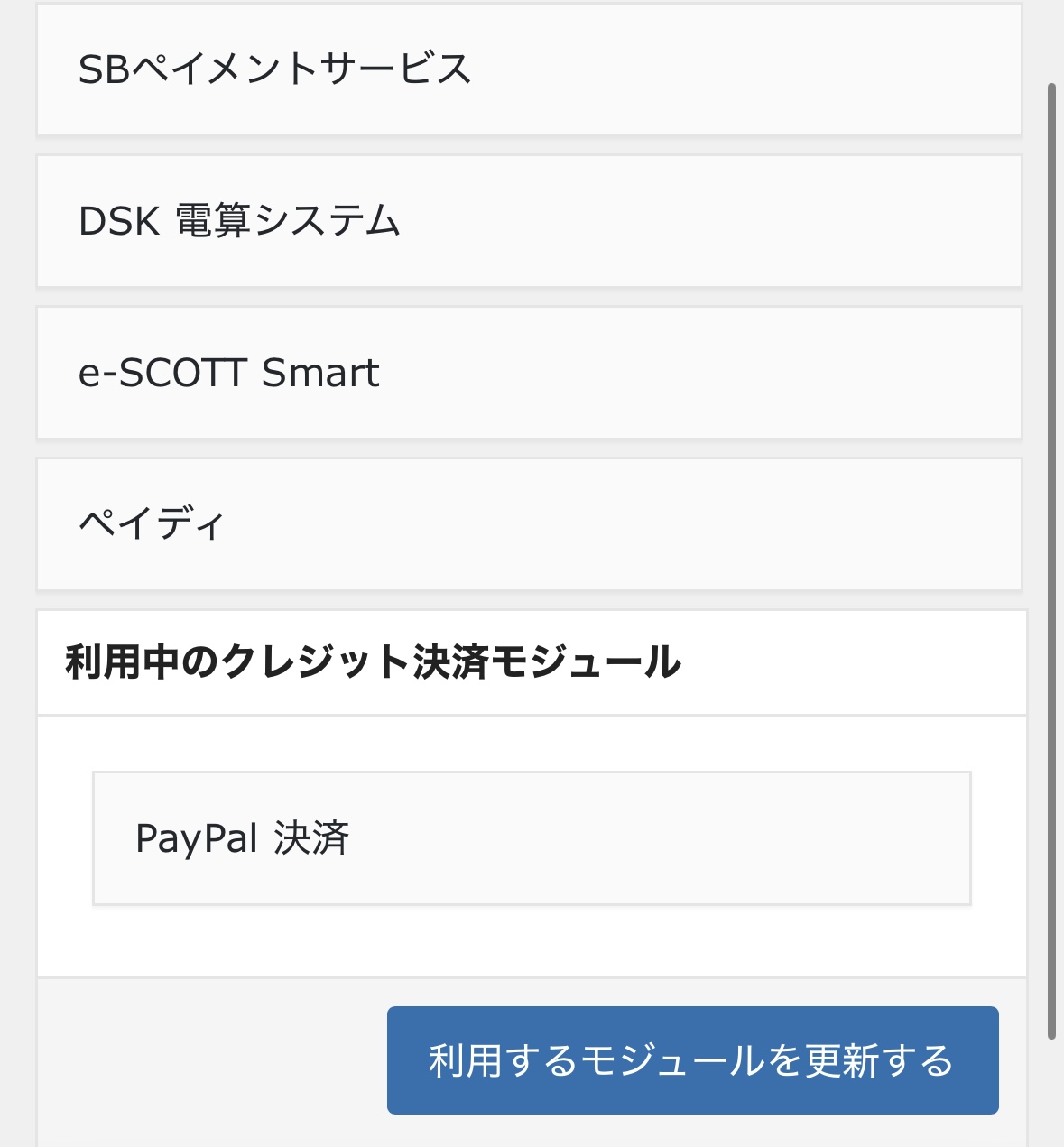Click blank right side of e-SCOTT Smart card
This screenshot has height=1147, width=1064.
(722, 373)
